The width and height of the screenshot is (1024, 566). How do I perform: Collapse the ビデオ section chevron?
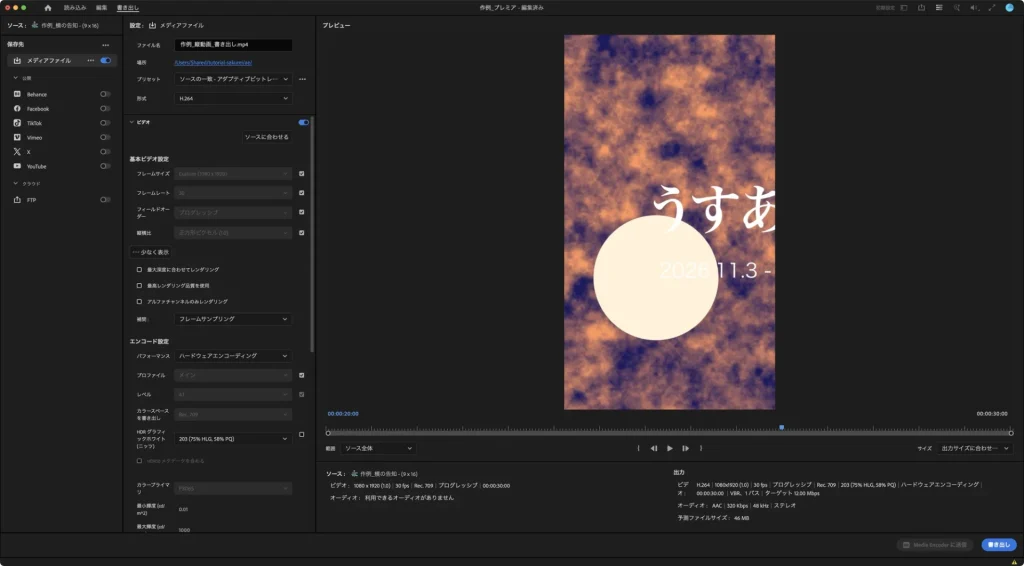pos(131,122)
